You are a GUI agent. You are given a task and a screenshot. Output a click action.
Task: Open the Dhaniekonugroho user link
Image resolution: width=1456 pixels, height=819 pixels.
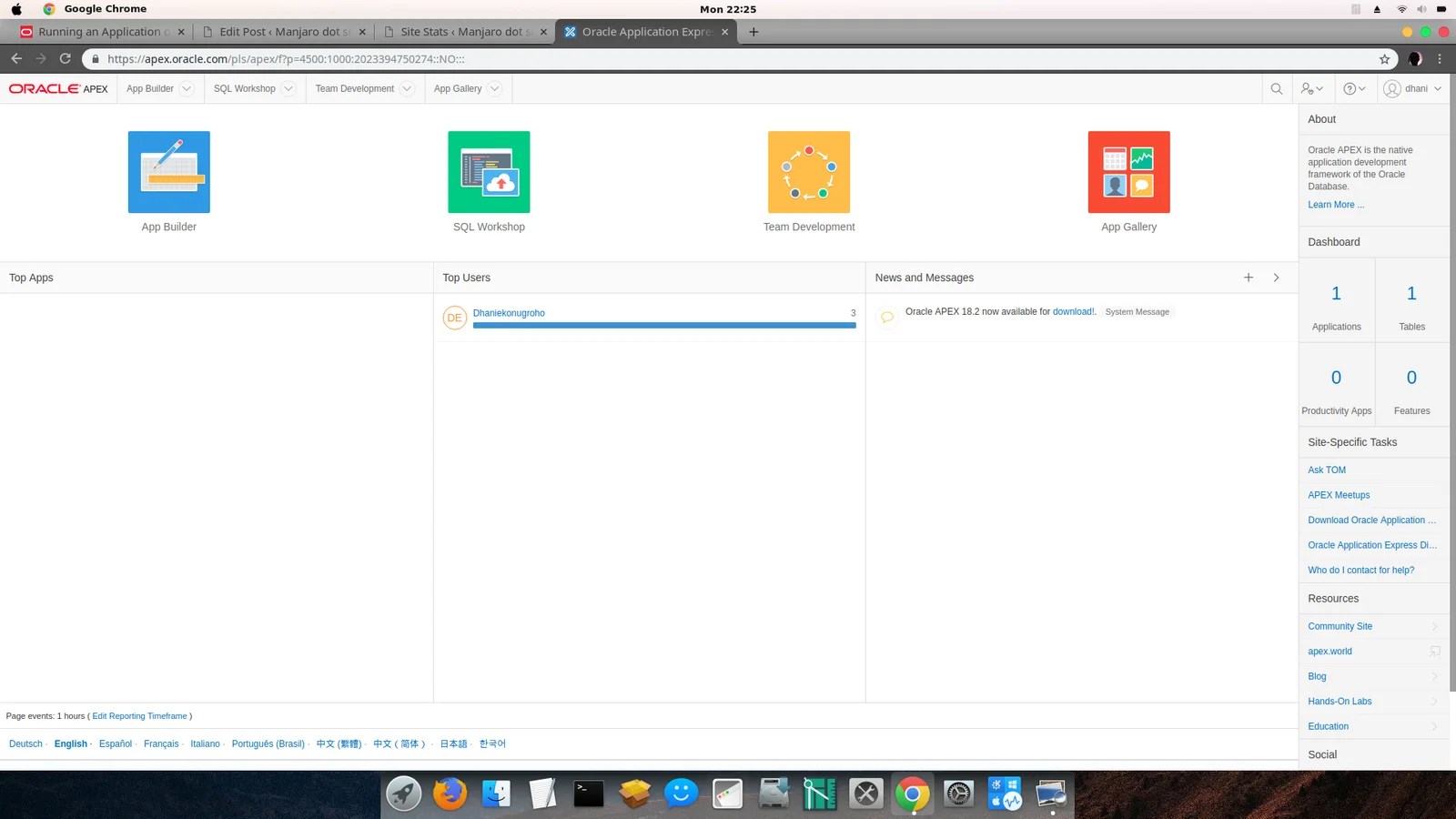click(509, 313)
